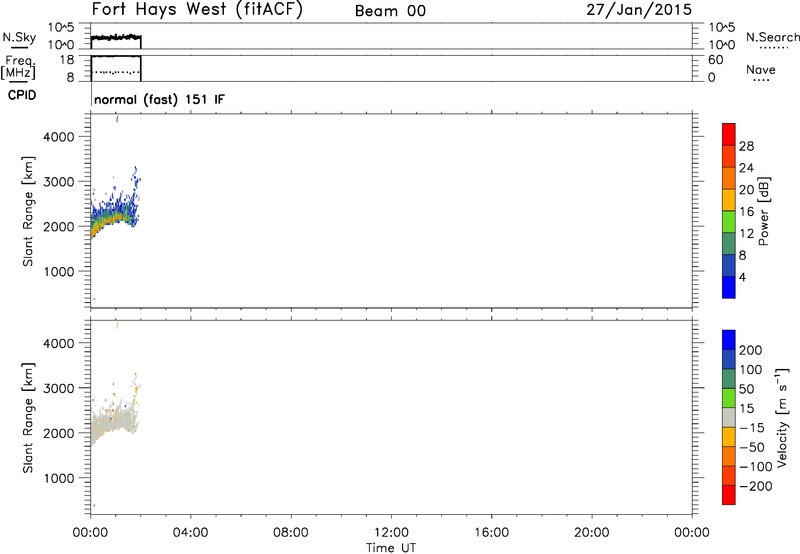The width and height of the screenshot is (800, 554).
Task: Click the '60' label right of the frequency panel
Action: pyautogui.click(x=715, y=60)
